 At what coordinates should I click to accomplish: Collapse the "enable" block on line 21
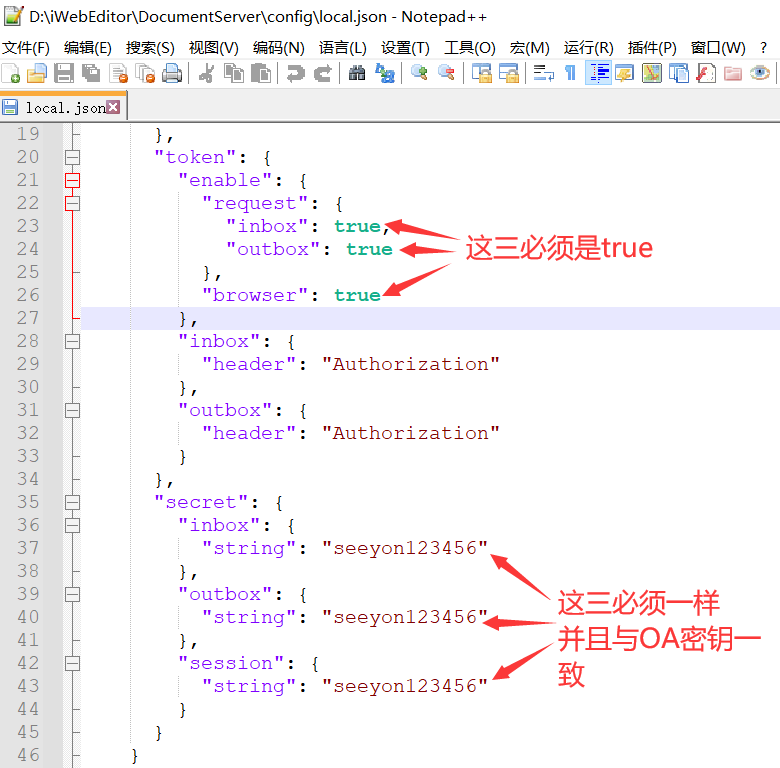coord(73,180)
